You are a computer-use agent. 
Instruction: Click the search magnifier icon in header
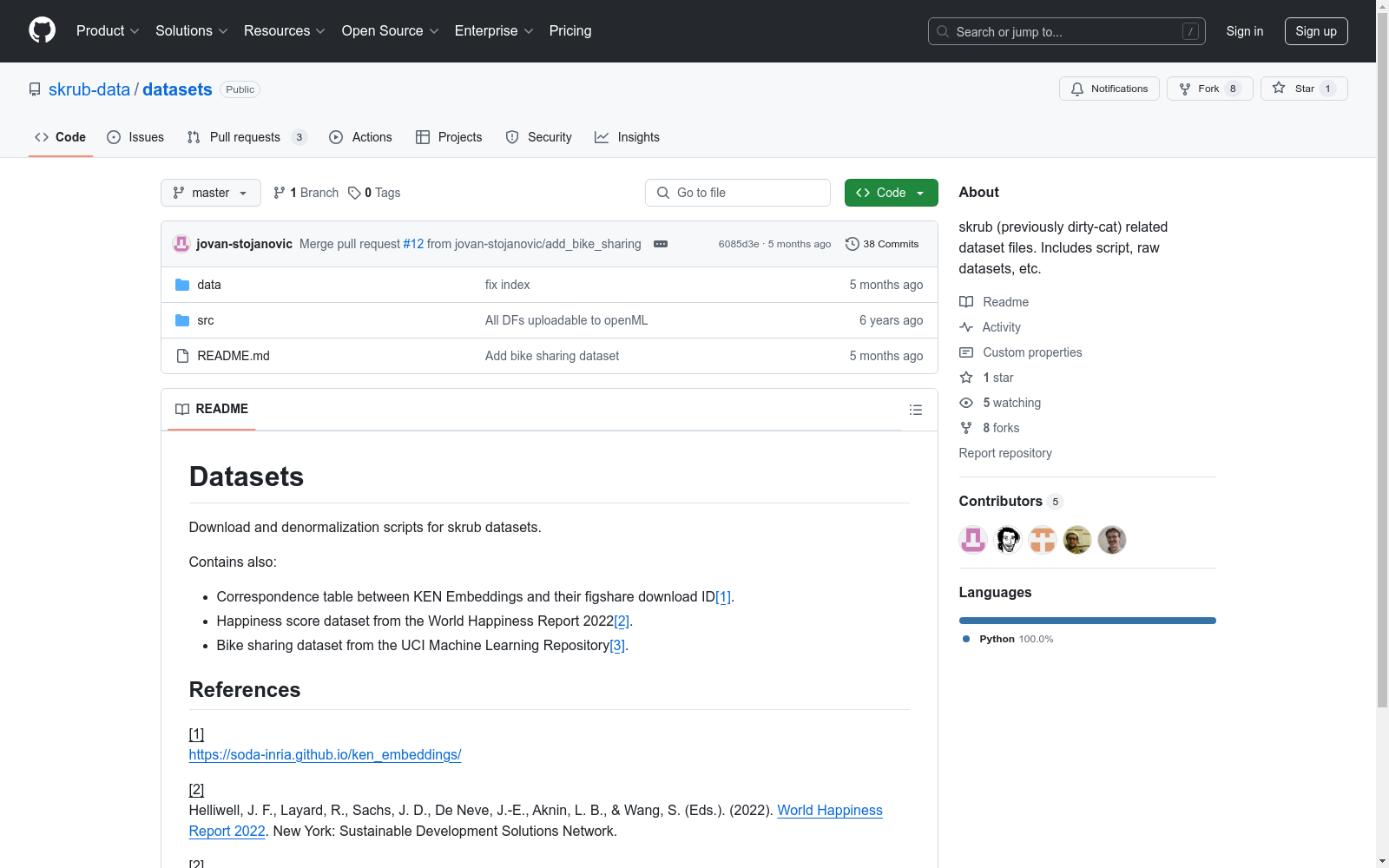click(943, 31)
